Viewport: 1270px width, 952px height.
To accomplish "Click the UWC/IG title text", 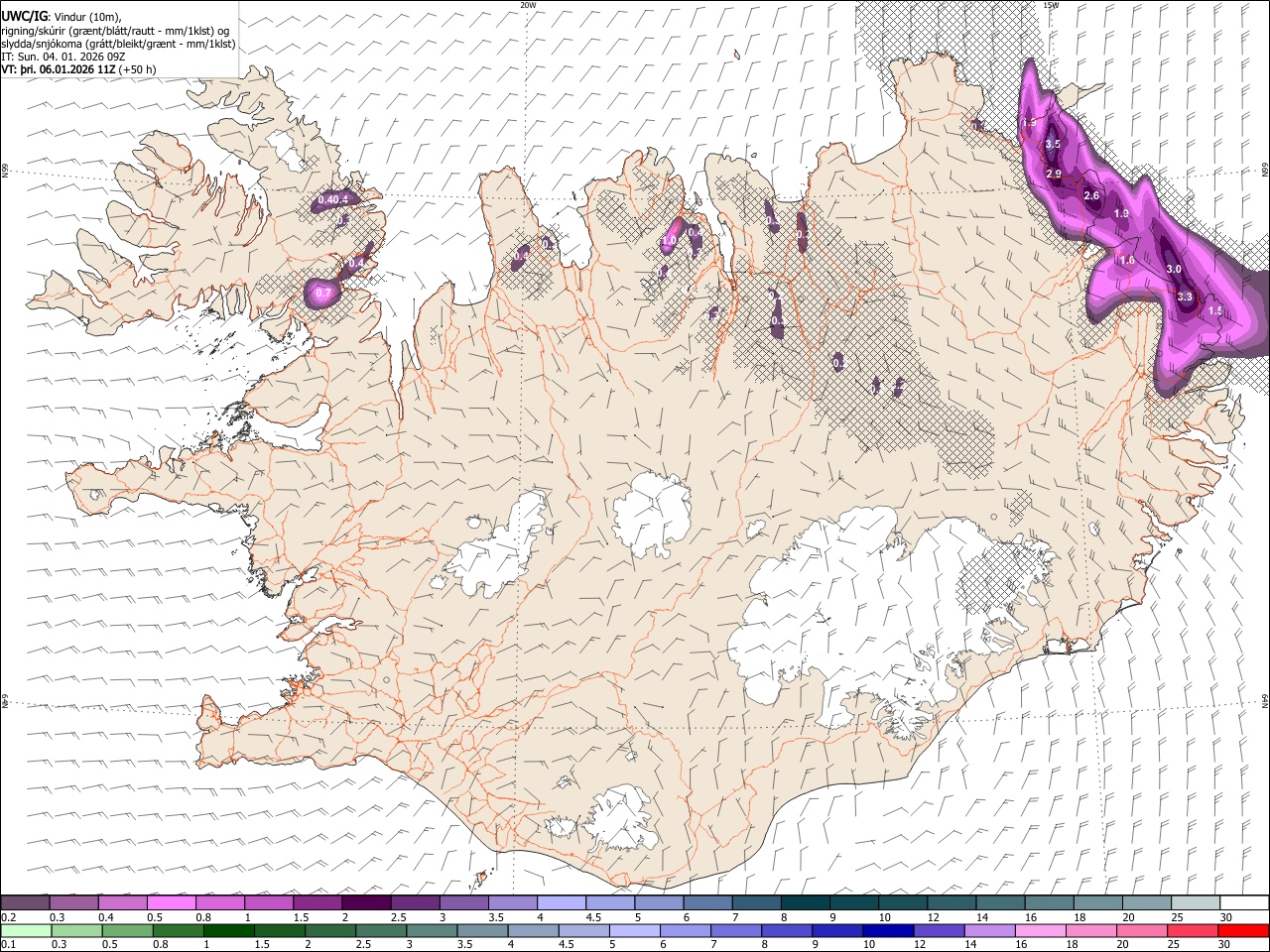I will click(x=23, y=17).
